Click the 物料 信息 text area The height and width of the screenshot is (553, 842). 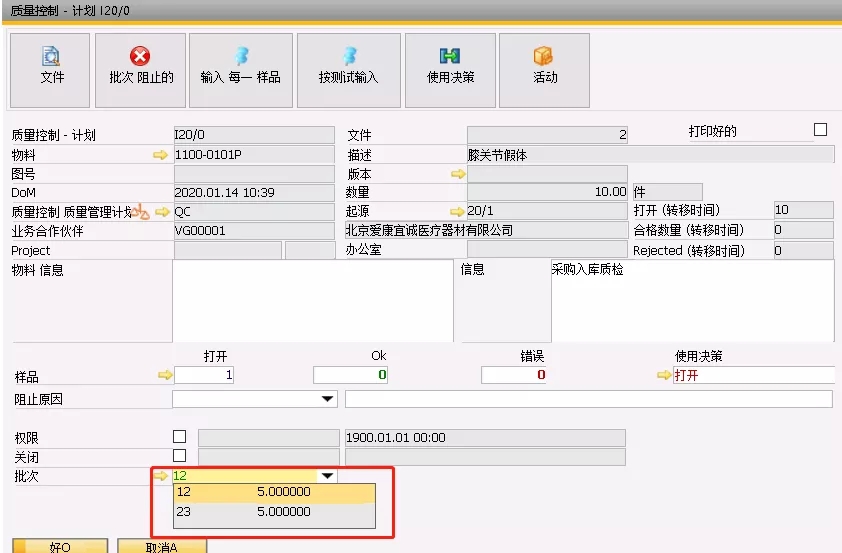coord(313,301)
